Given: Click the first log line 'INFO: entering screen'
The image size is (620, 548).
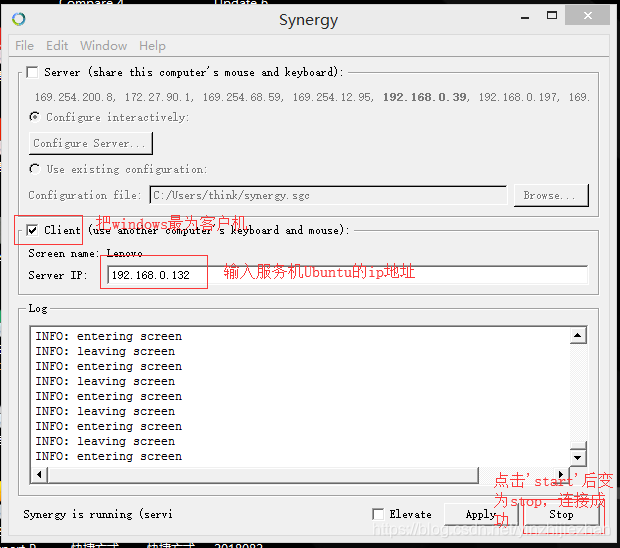Looking at the screenshot, I should click(x=109, y=336).
